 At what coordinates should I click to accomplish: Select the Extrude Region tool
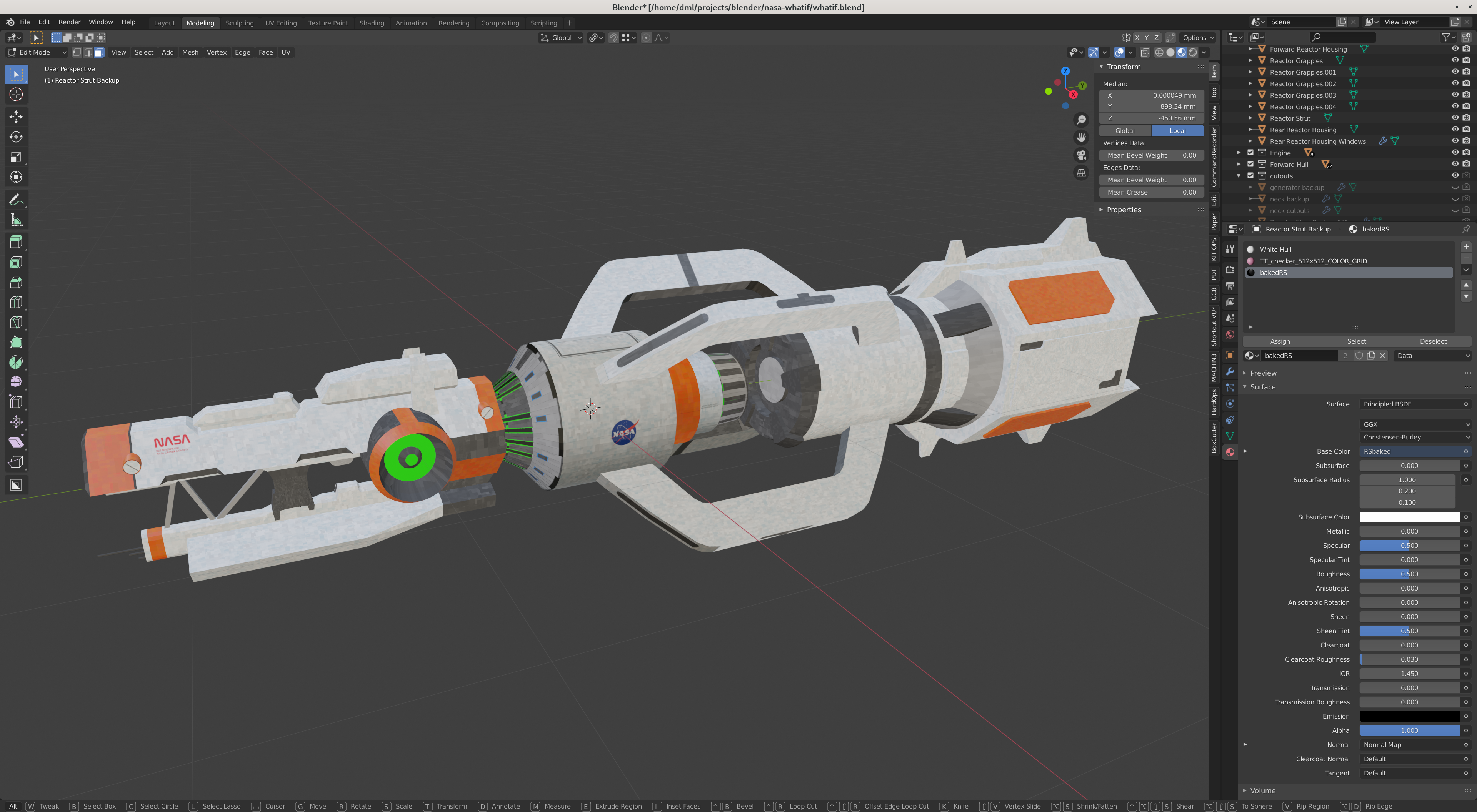(x=16, y=242)
